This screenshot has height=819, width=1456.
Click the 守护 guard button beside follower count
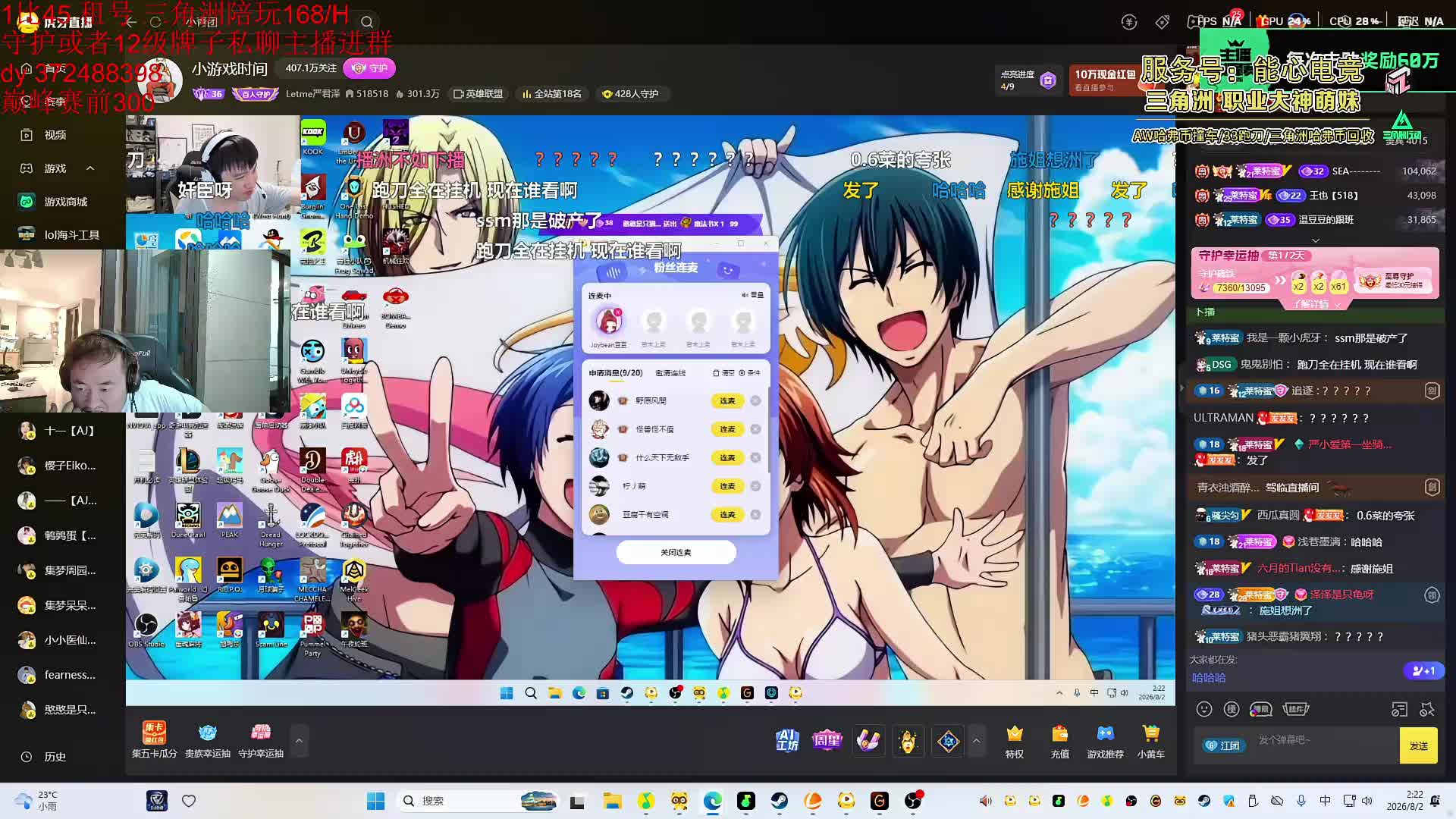point(369,68)
